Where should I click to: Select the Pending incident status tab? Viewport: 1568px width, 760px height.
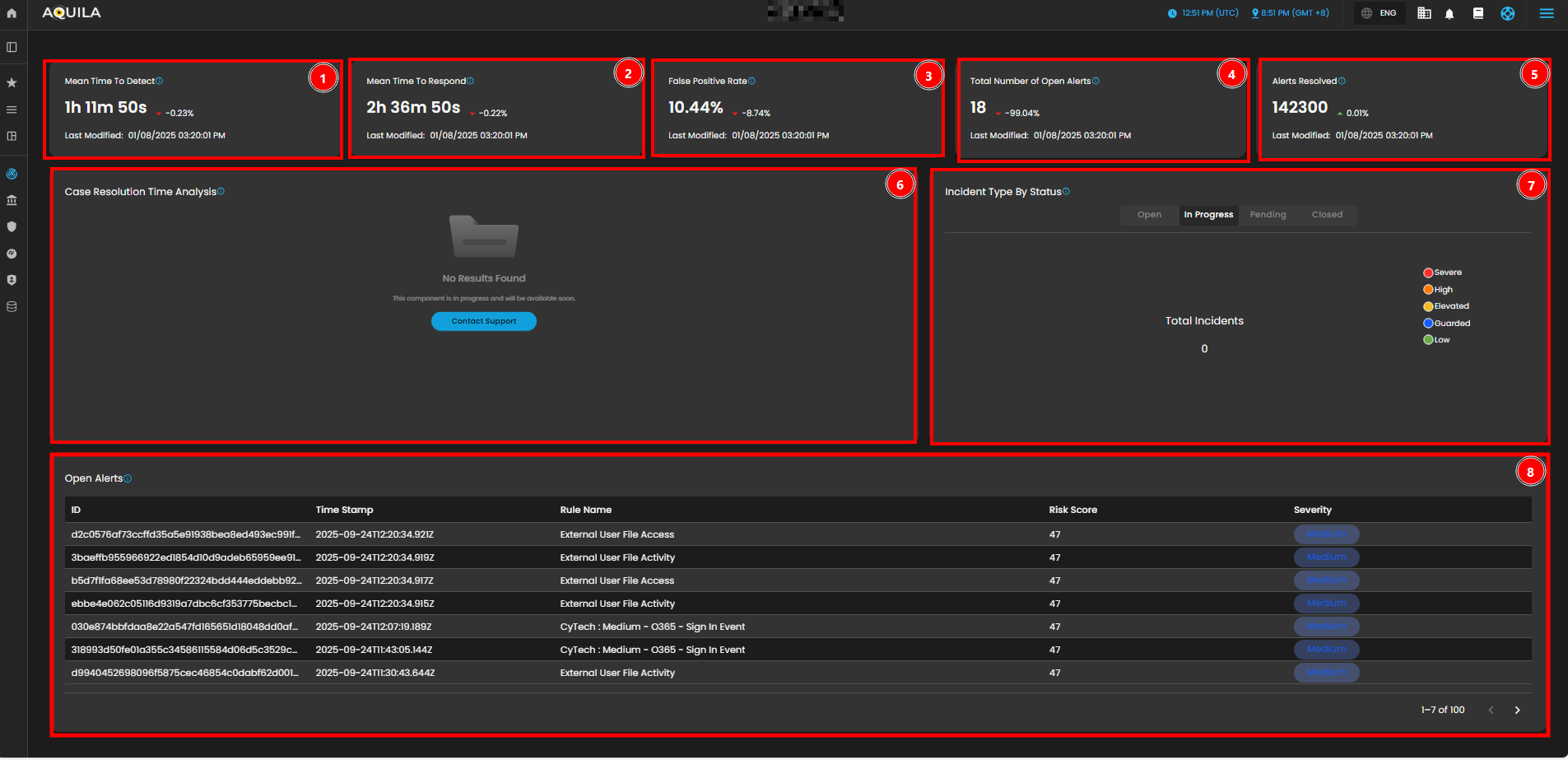point(1268,215)
